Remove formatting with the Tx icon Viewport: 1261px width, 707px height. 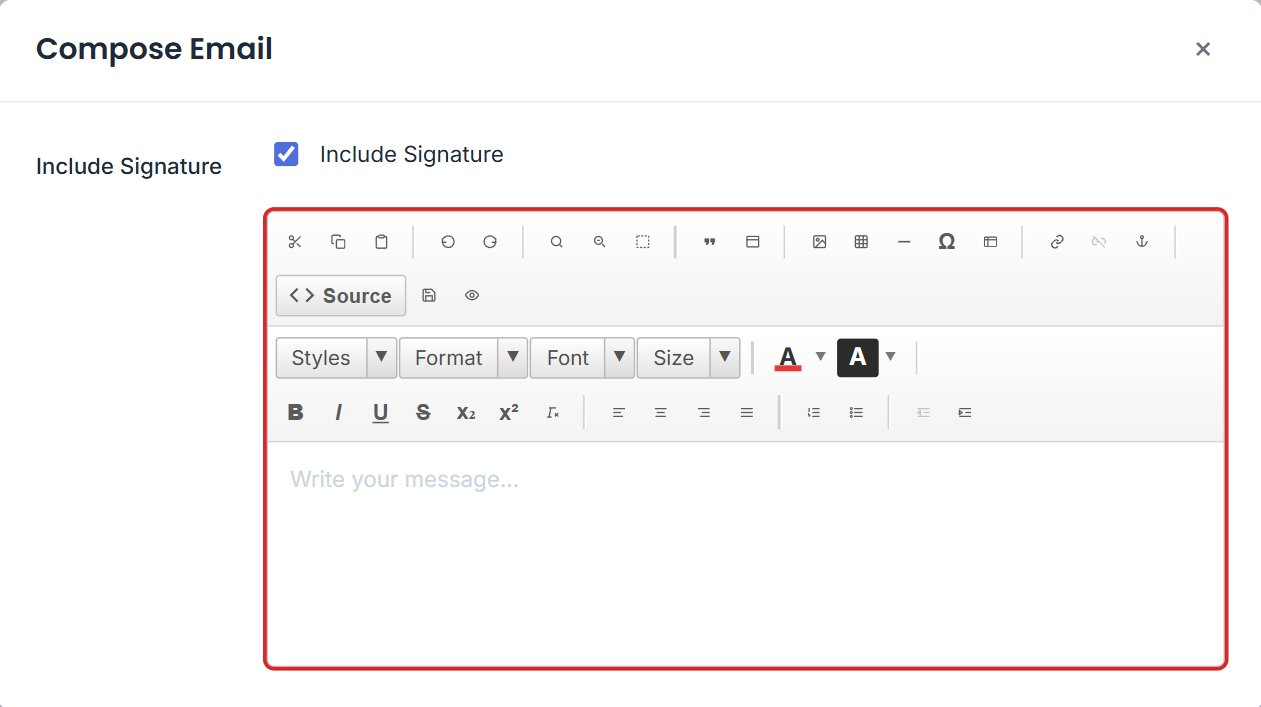(552, 412)
